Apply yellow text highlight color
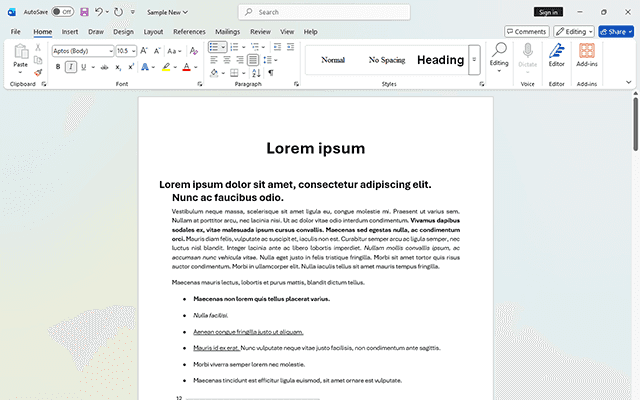This screenshot has height=400, width=640. tap(166, 67)
